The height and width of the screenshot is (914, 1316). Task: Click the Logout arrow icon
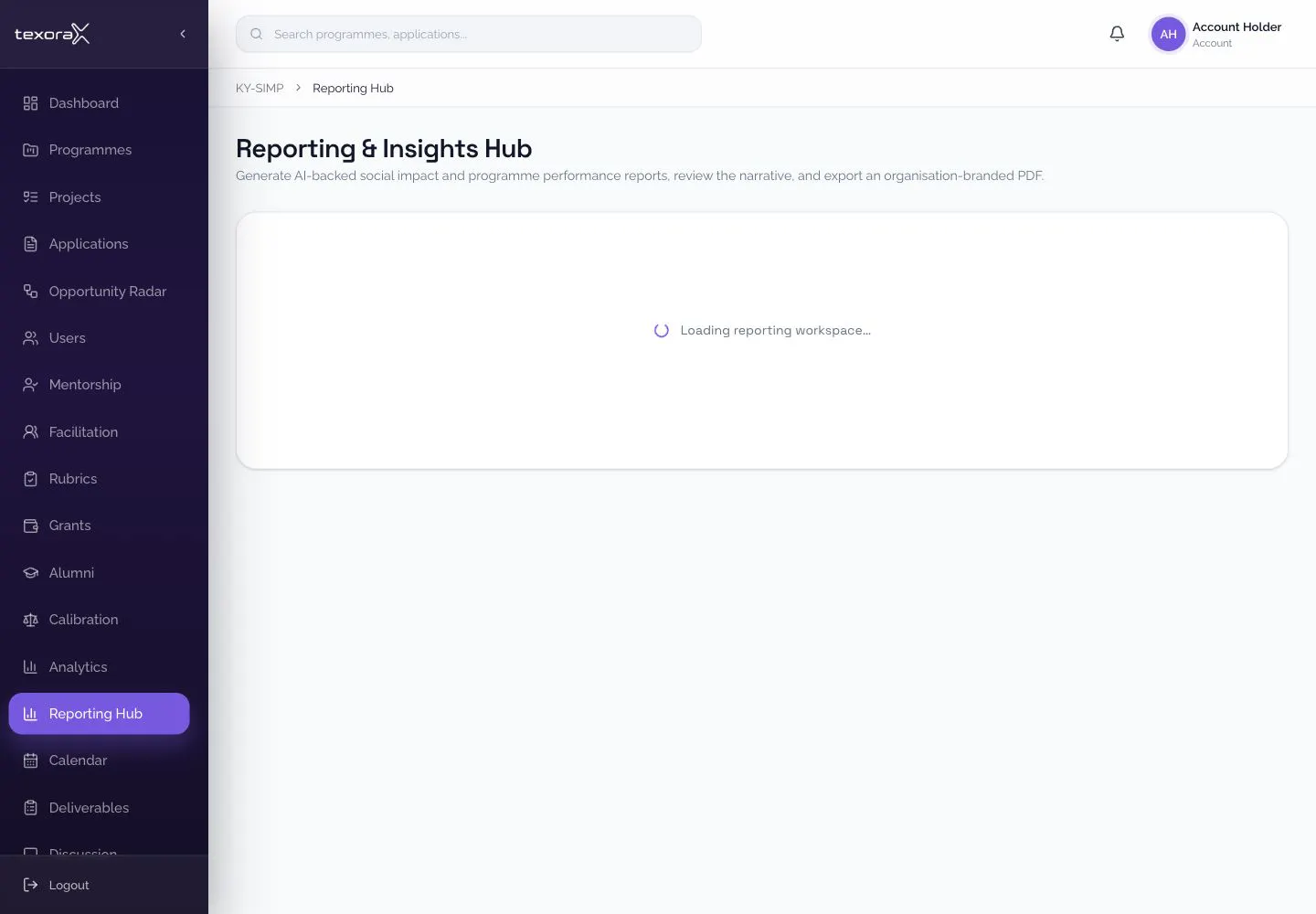[30, 885]
